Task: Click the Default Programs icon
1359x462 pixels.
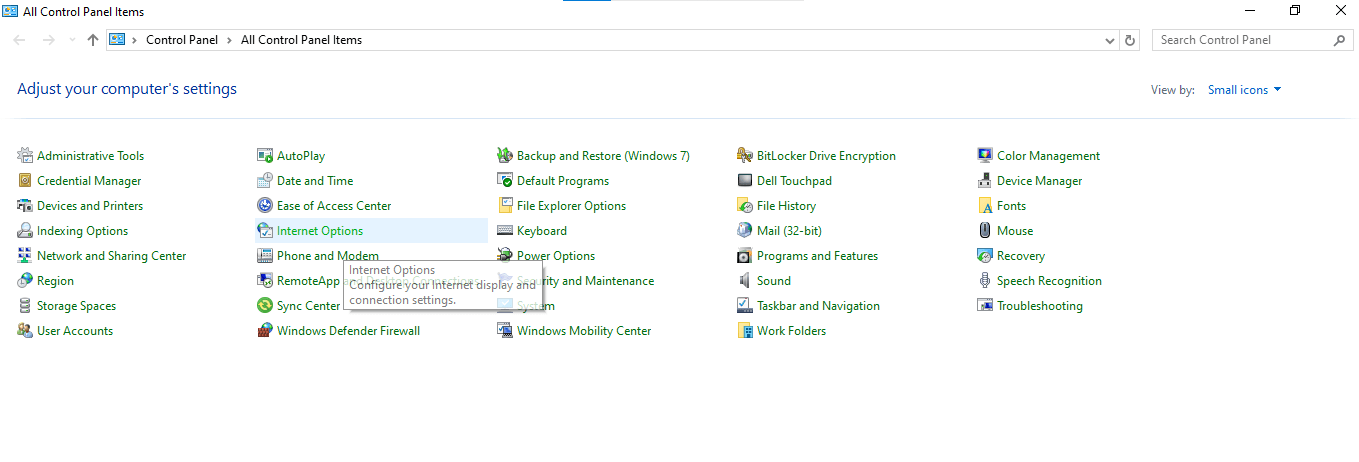Action: coord(505,181)
